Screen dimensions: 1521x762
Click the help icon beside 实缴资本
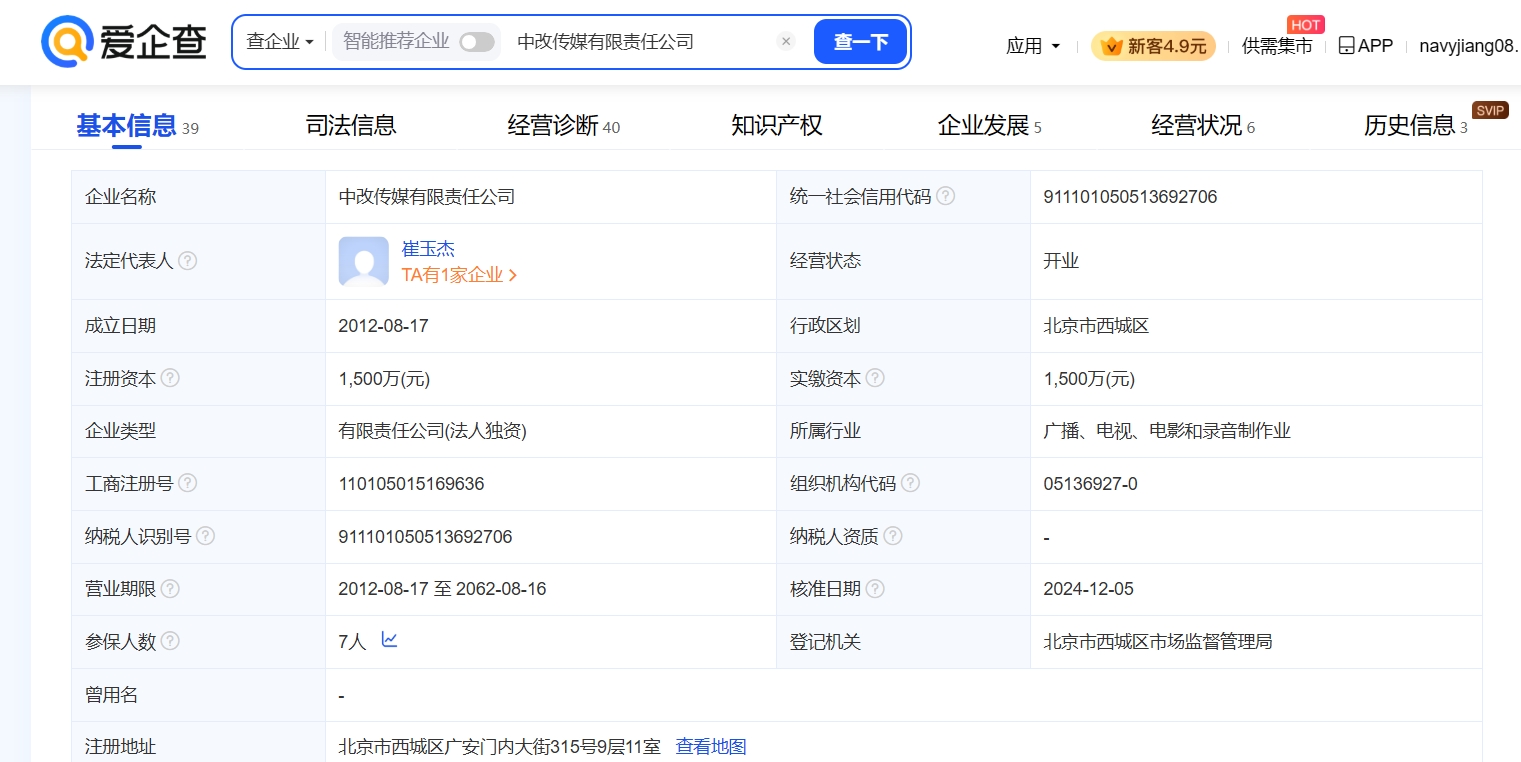coord(875,378)
